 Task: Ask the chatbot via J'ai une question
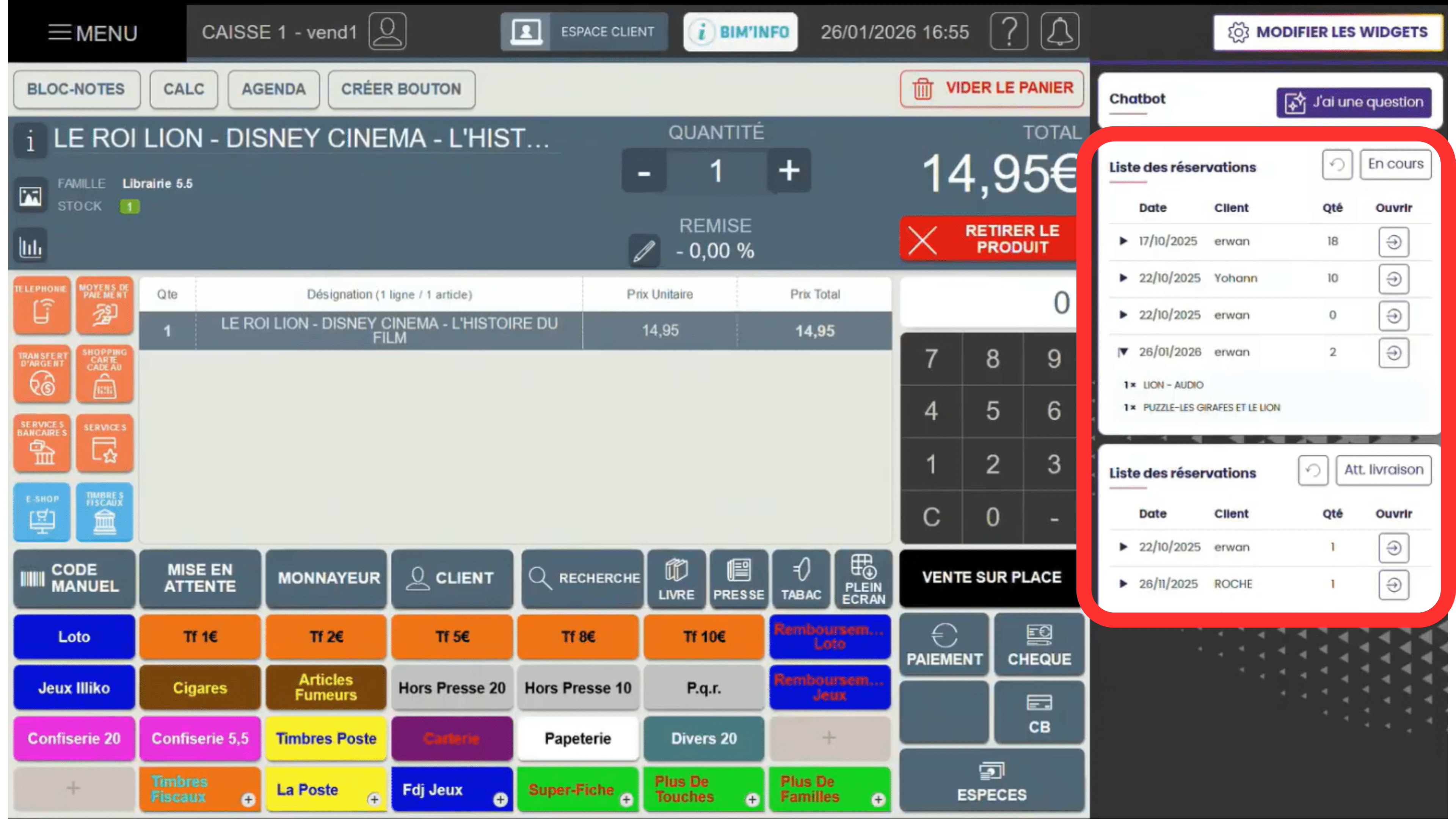pyautogui.click(x=1354, y=102)
